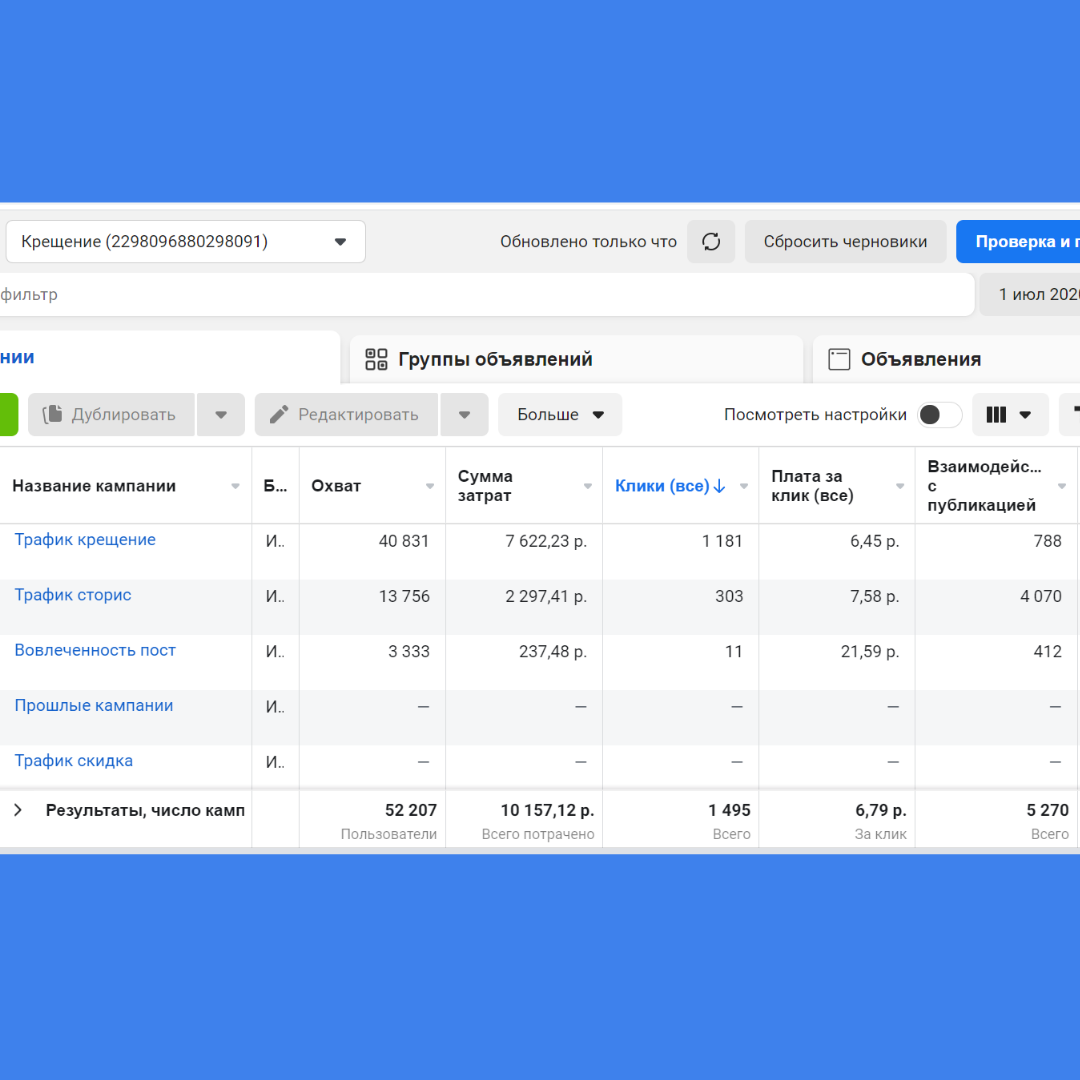This screenshot has height=1080, width=1080.
Task: Click into the filter search field
Action: [485, 295]
